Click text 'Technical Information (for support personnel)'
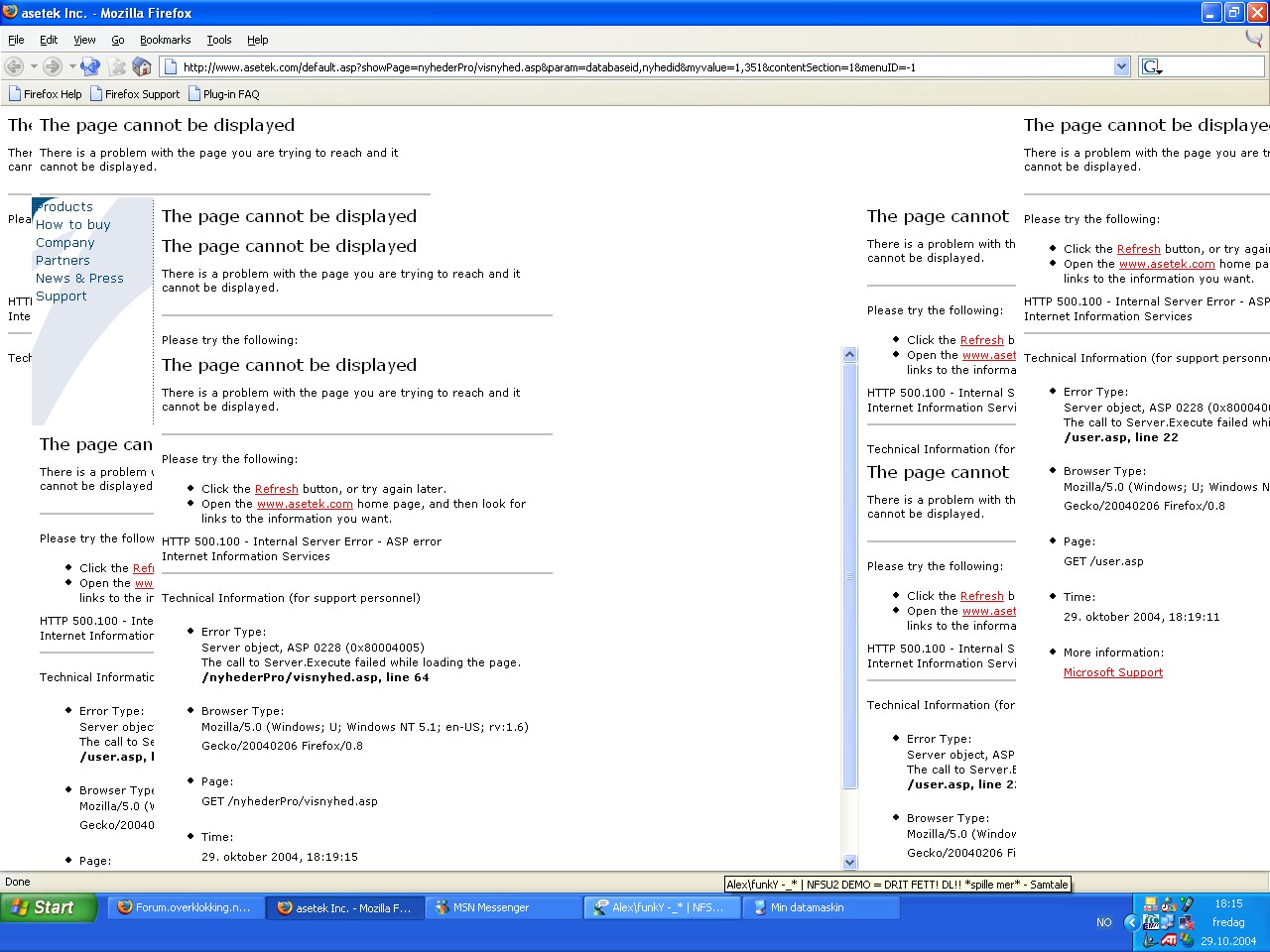 [291, 598]
